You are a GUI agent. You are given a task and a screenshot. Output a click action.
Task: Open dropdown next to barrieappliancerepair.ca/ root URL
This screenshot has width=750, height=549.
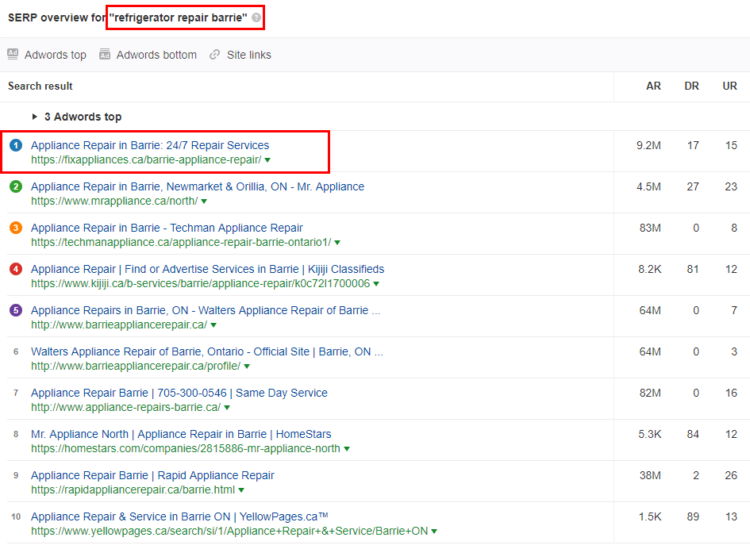(x=213, y=325)
